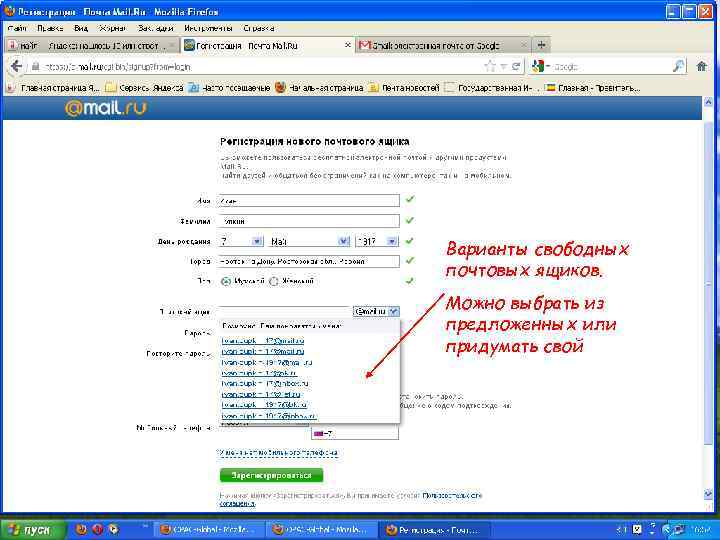Open birth year dropdown showing 1917
Screen dimensions: 720x540
coord(377,241)
